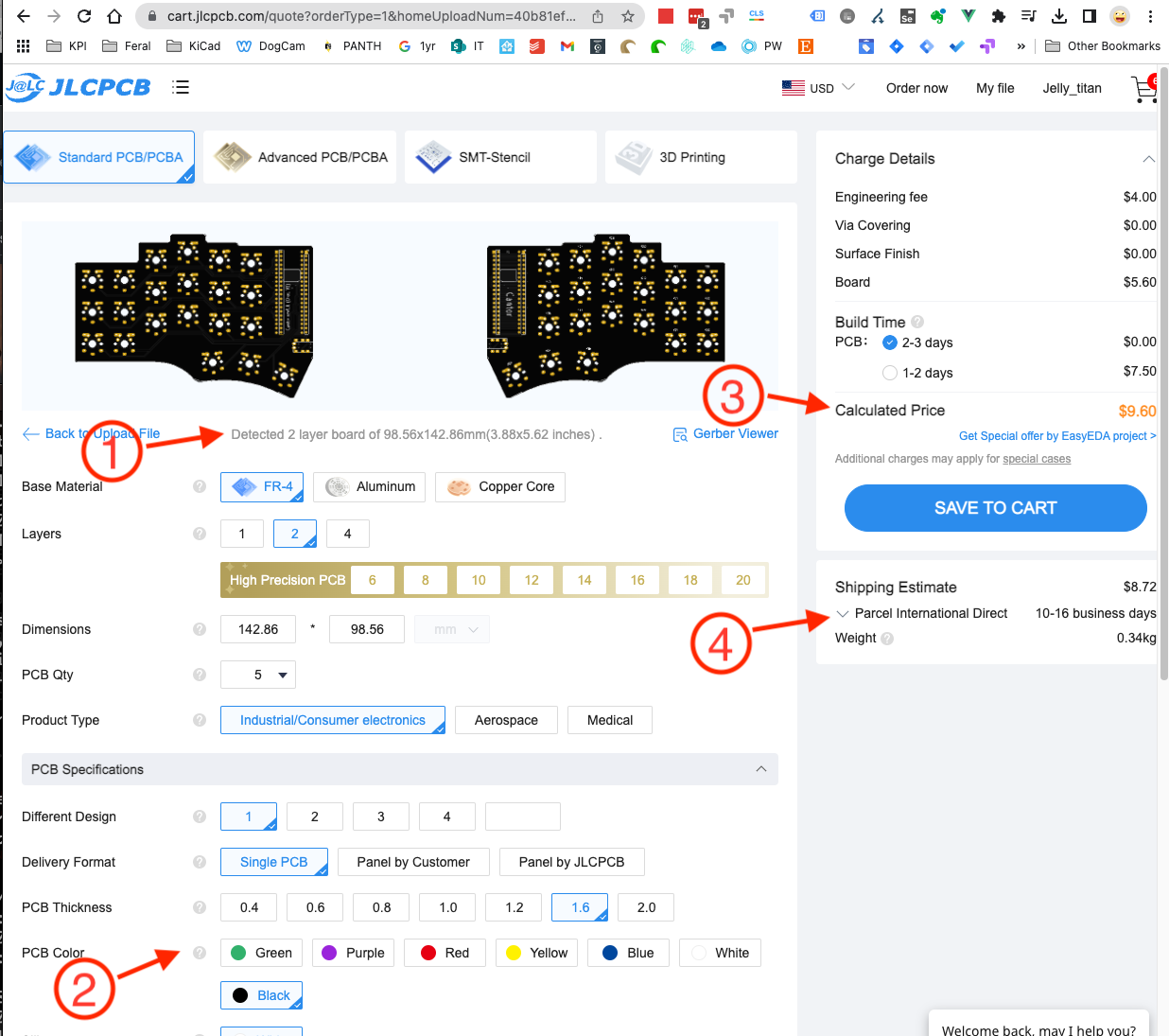Viewport: 1169px width, 1036px height.
Task: Open the Gerber Viewer link
Action: coord(725,434)
